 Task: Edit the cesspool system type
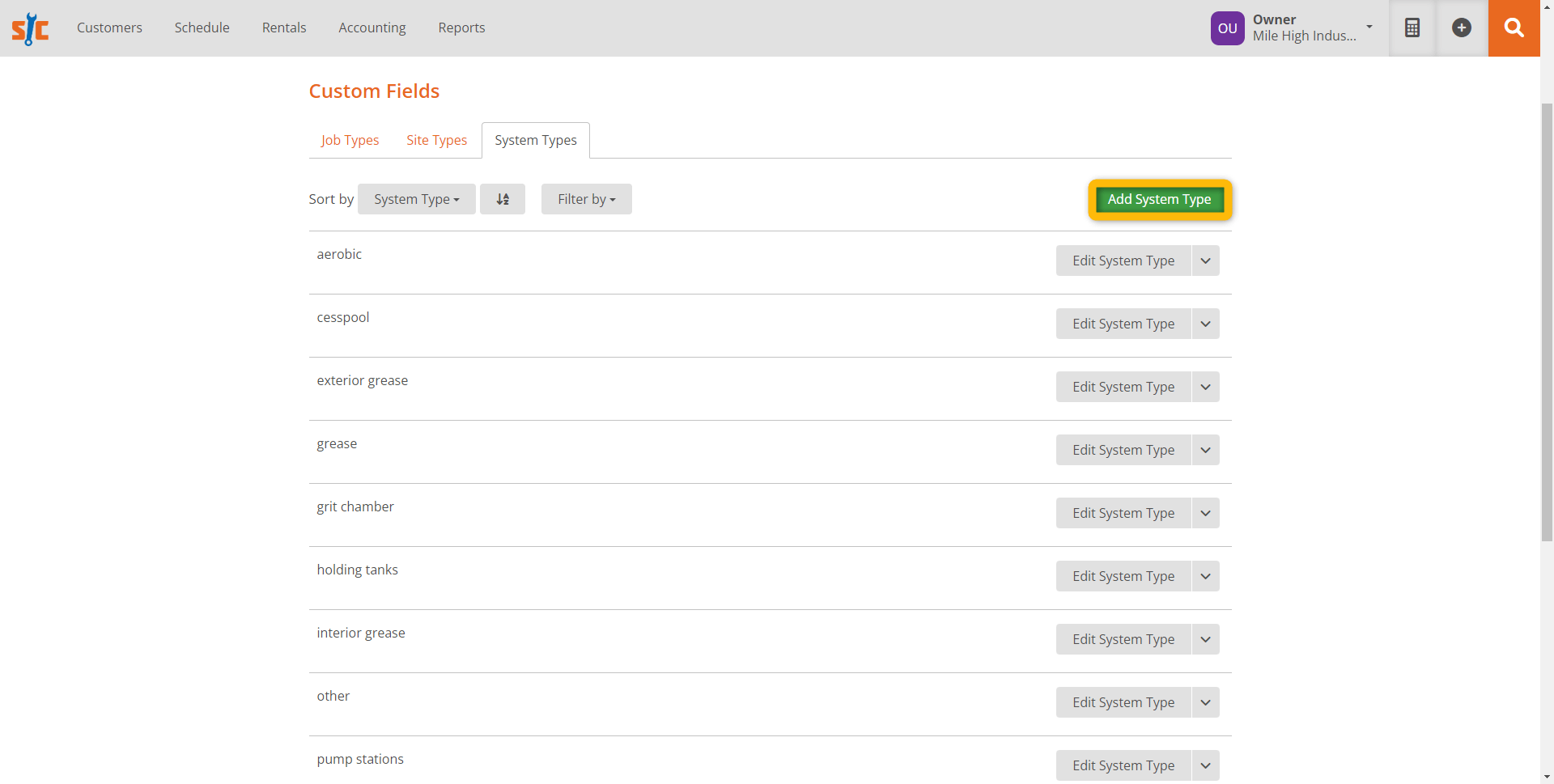coord(1123,324)
